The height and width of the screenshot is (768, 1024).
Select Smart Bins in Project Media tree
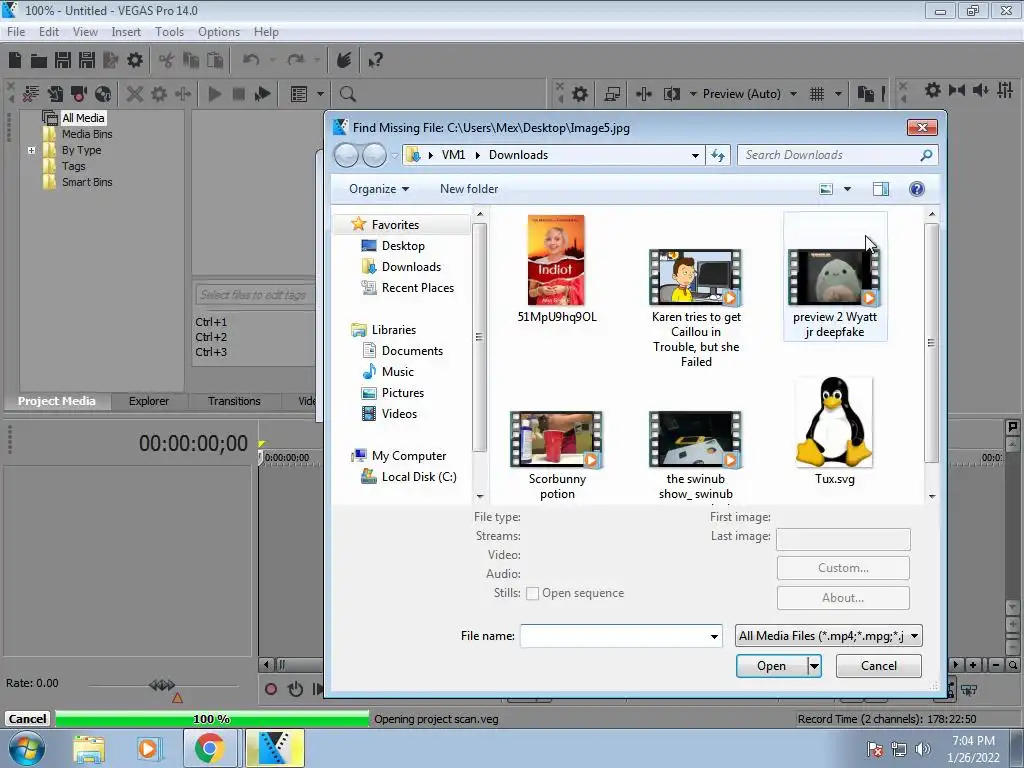tap(87, 182)
